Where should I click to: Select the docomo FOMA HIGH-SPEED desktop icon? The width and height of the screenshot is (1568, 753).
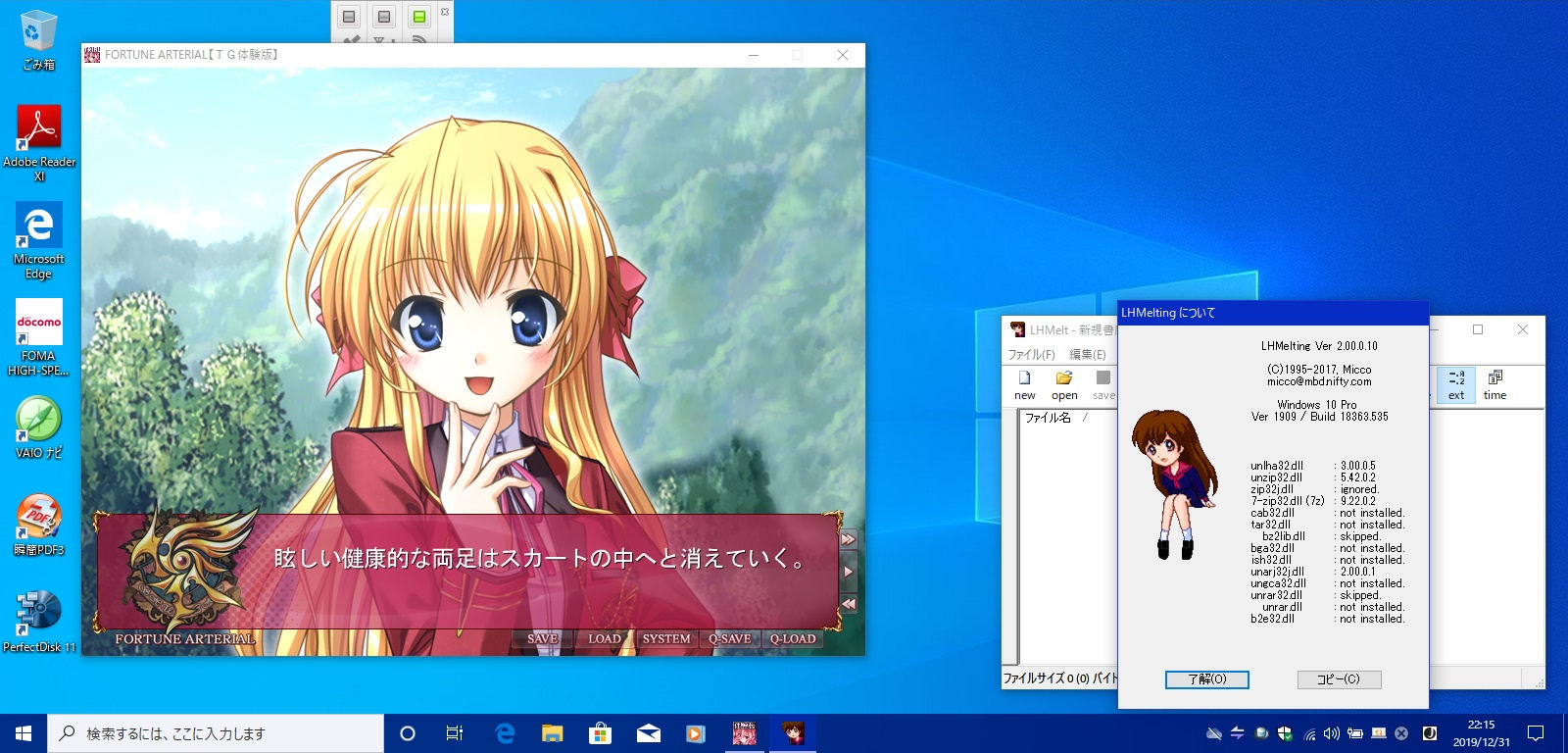coord(38,337)
